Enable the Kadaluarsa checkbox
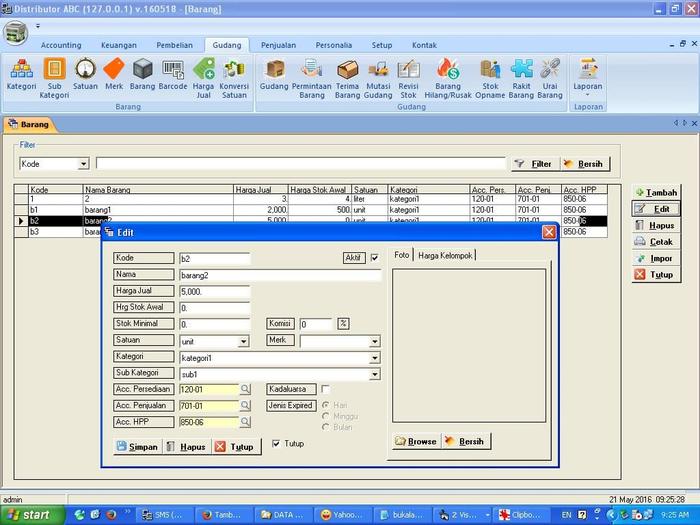 (325, 389)
